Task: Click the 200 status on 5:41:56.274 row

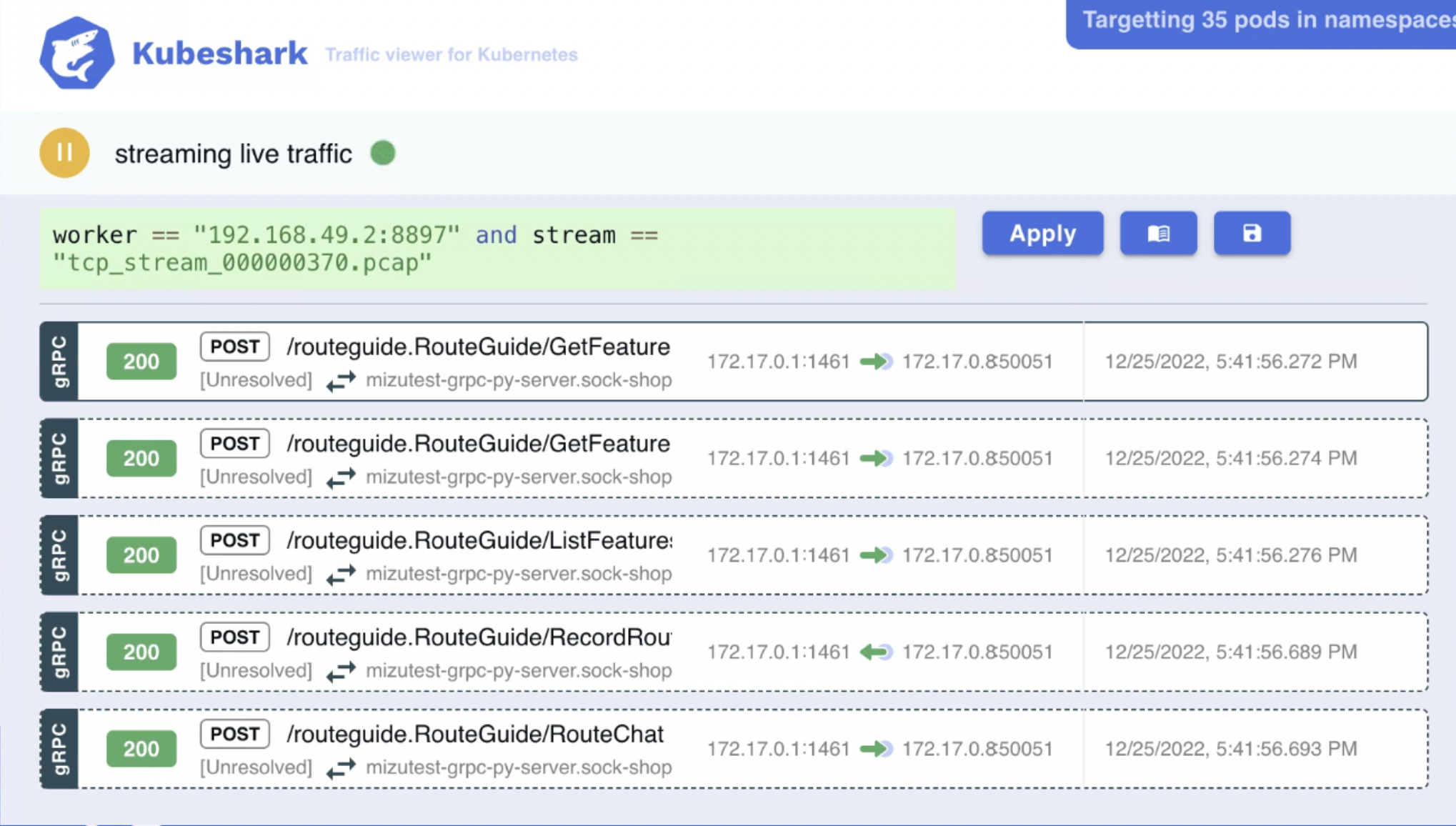Action: [141, 458]
